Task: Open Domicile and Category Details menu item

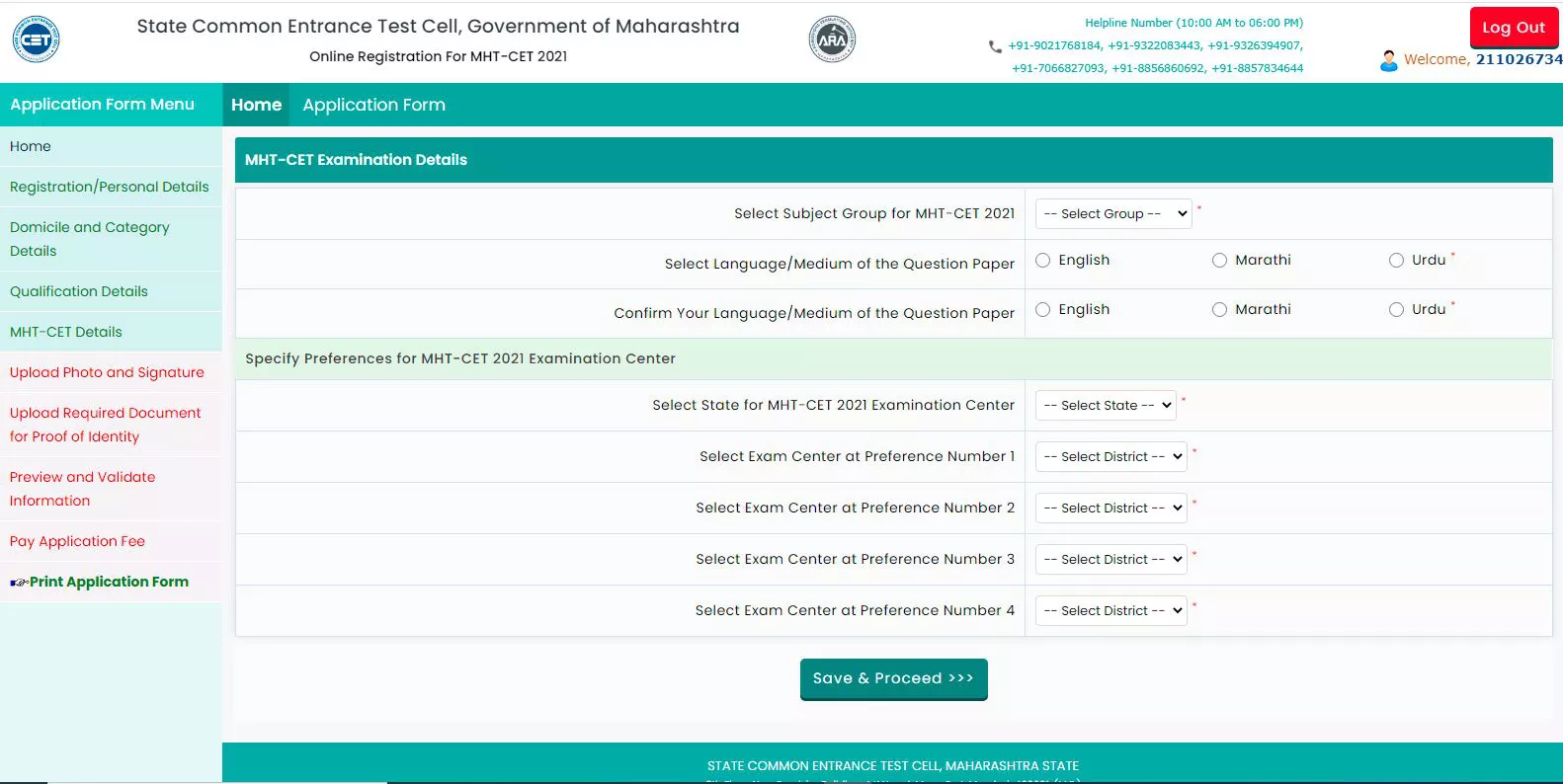Action: coord(111,239)
